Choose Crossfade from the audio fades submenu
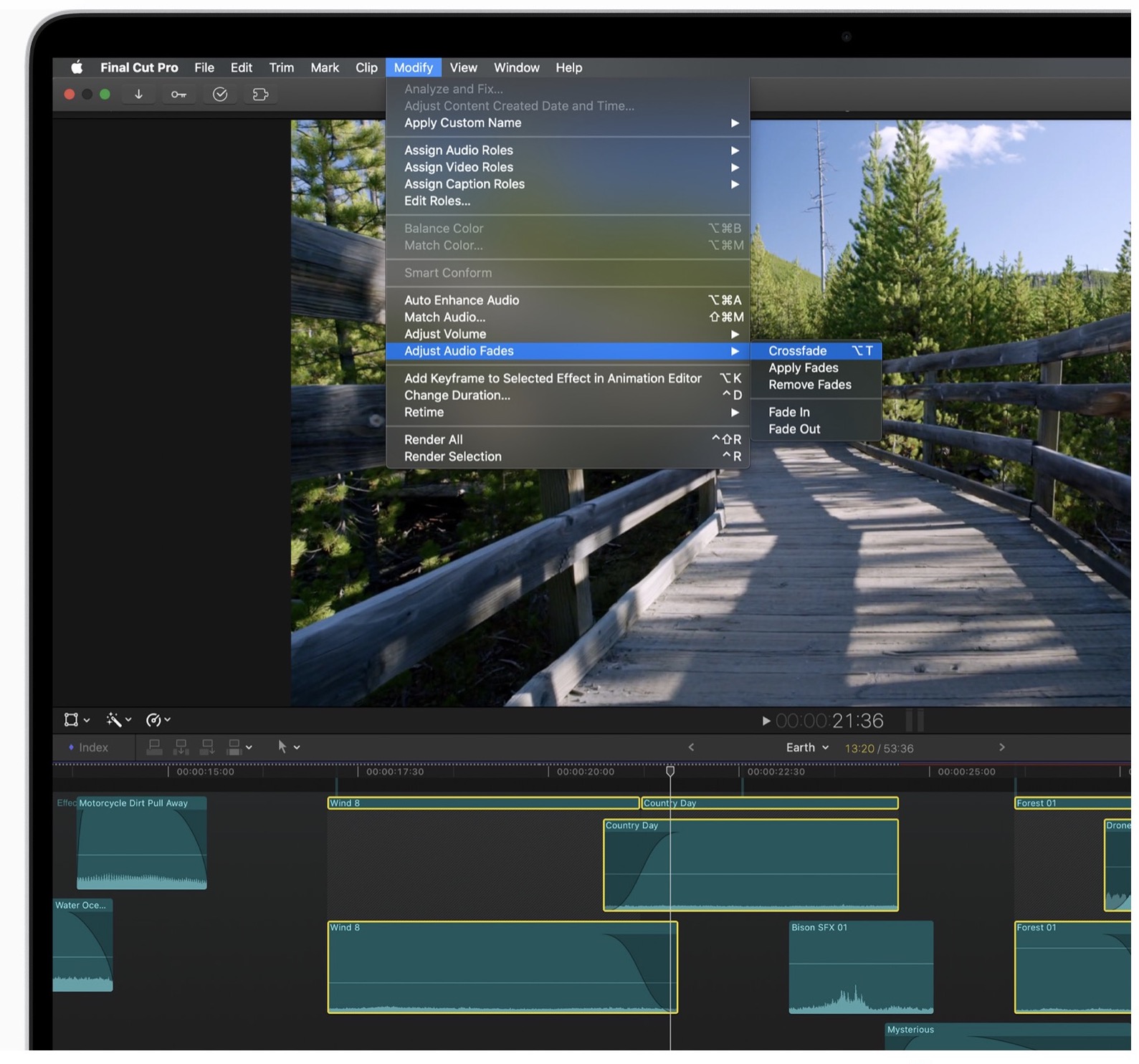The height and width of the screenshot is (1064, 1139). click(x=797, y=350)
